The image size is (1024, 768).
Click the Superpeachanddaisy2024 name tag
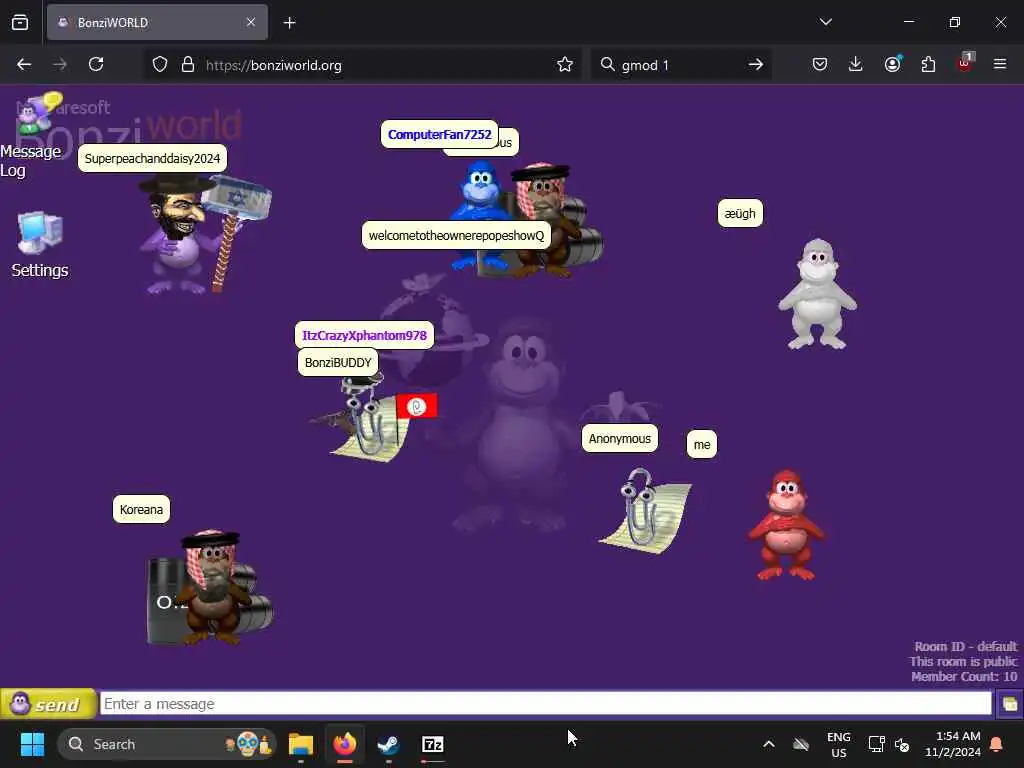coord(152,159)
